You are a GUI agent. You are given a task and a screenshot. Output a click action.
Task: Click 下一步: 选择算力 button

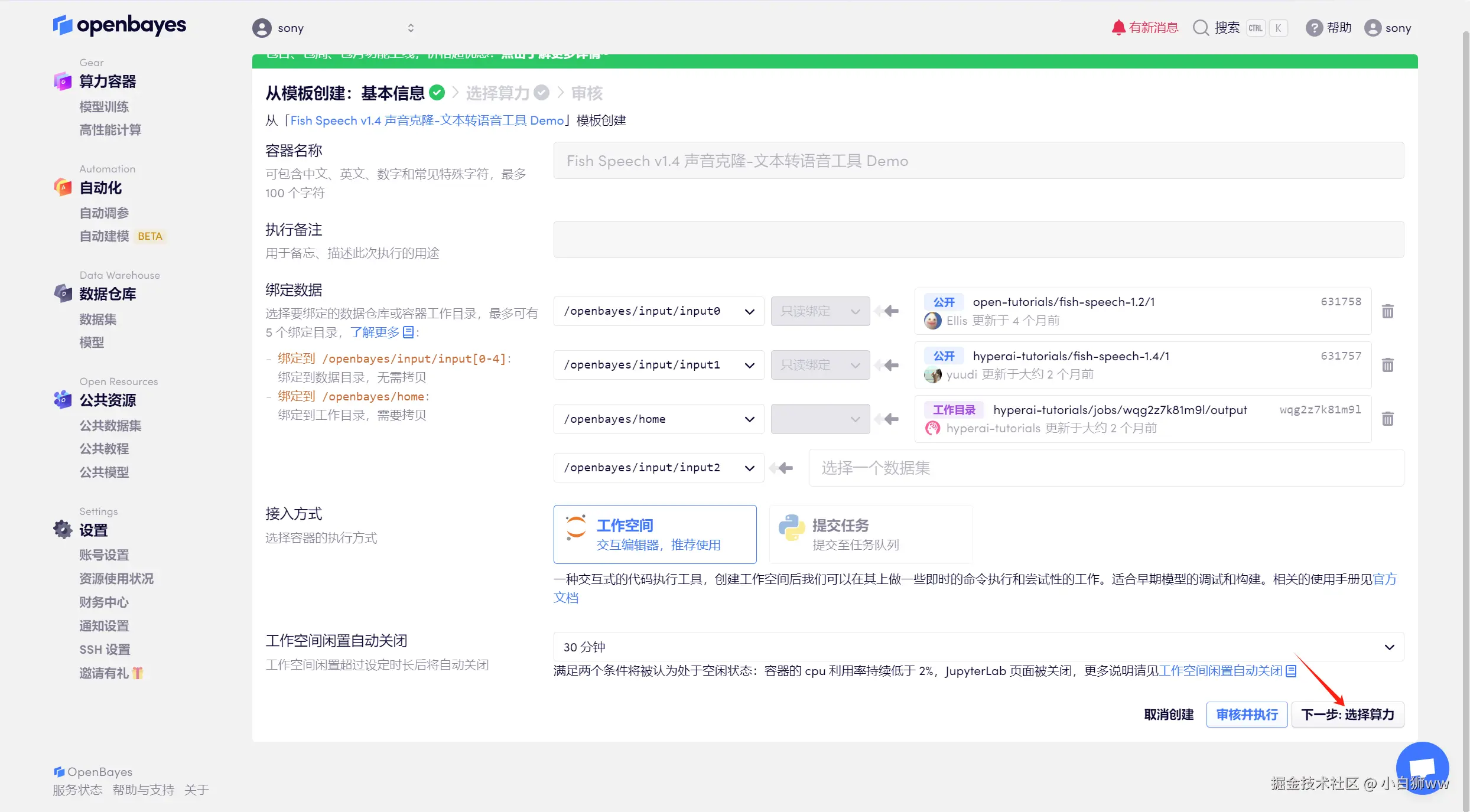pos(1347,715)
